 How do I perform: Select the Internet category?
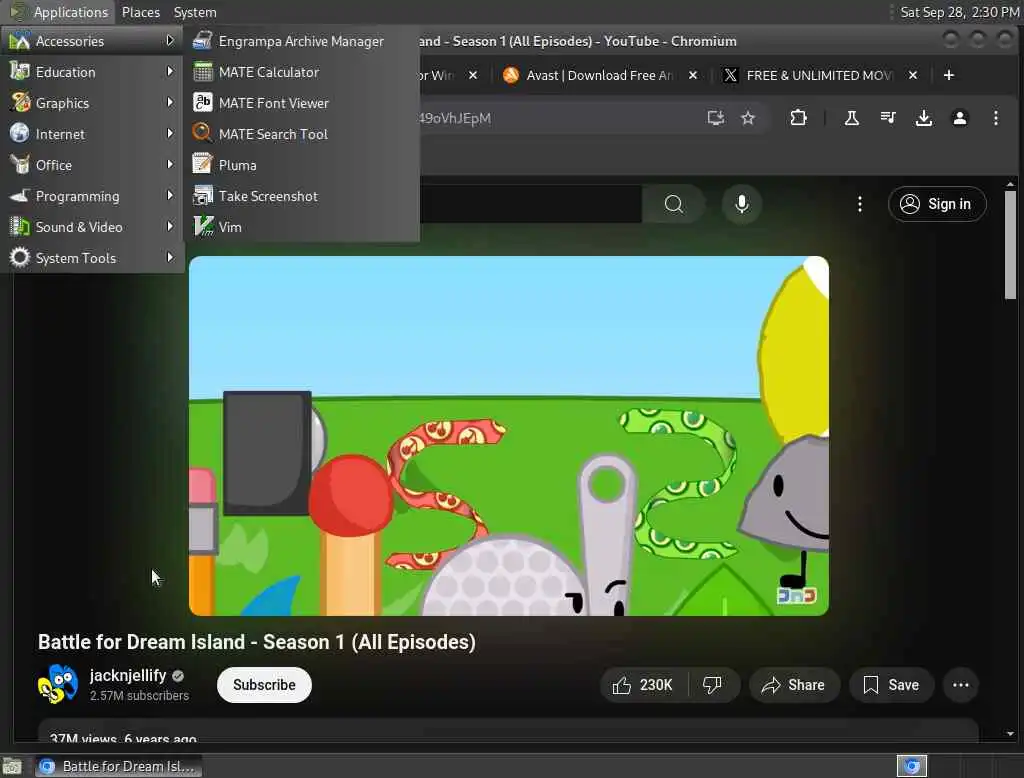[92, 134]
